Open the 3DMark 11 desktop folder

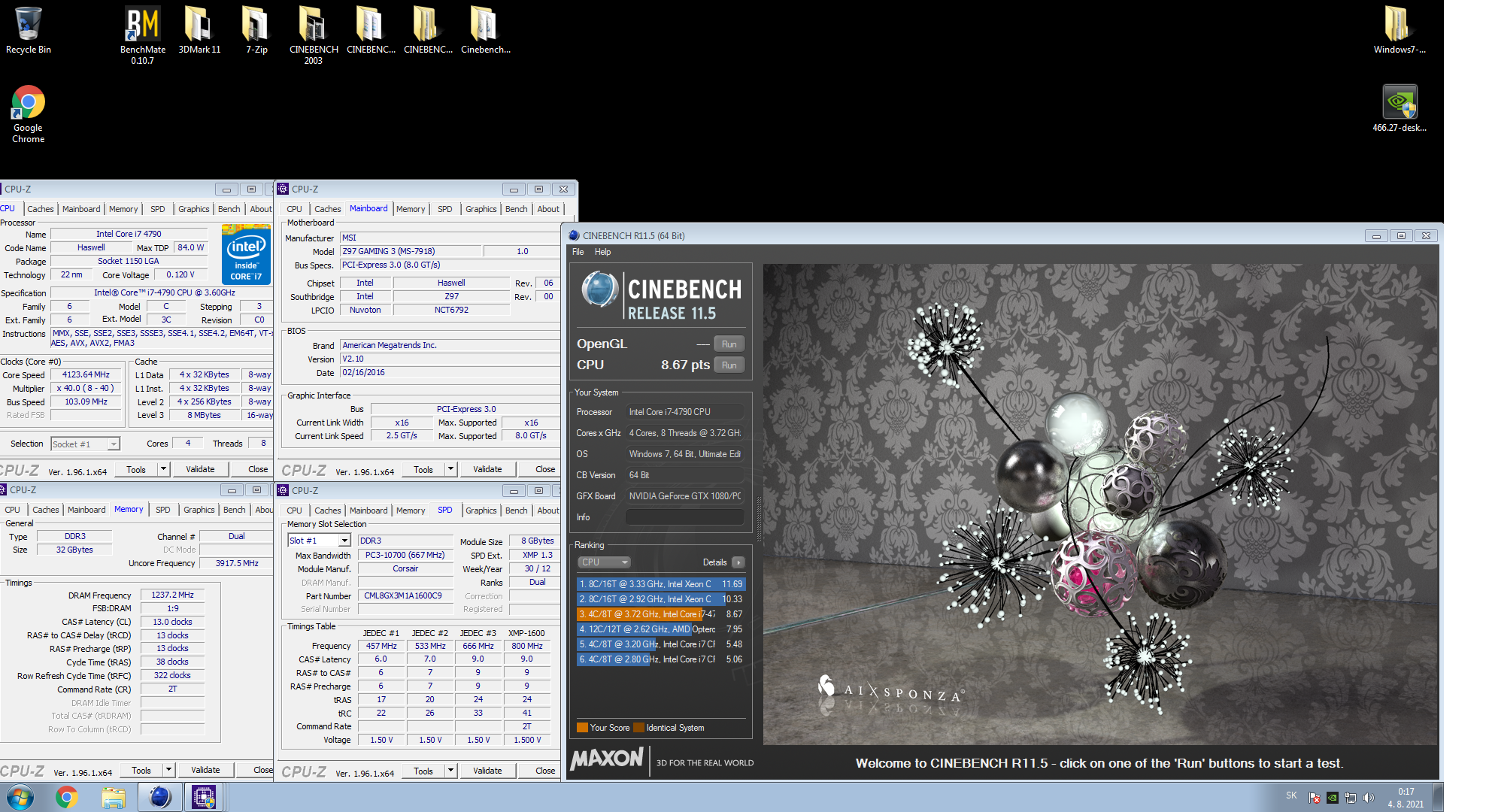click(199, 30)
